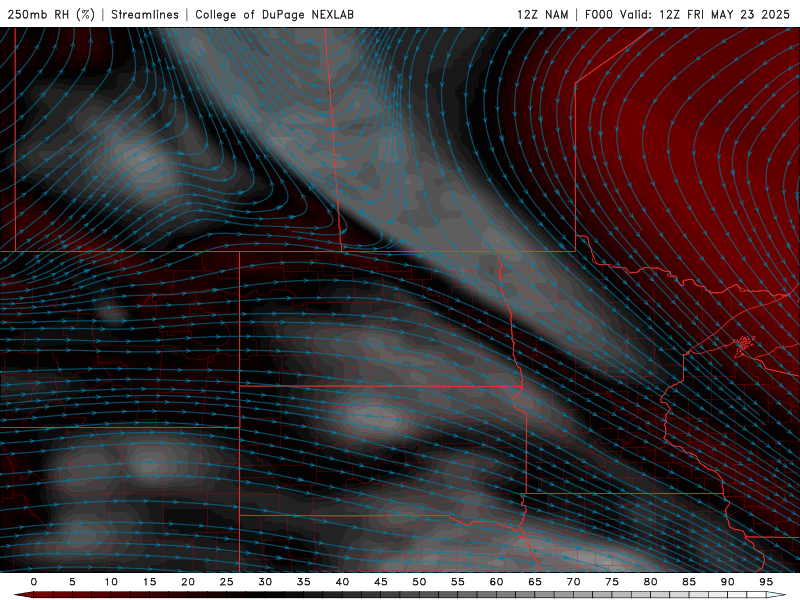Image resolution: width=800 pixels, height=600 pixels.
Task: Click the colorbar label "70"
Action: (x=573, y=582)
